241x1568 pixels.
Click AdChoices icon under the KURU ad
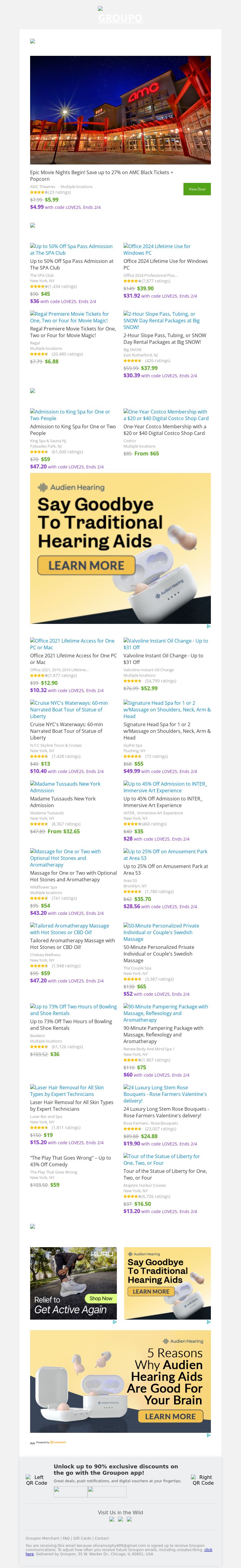click(x=115, y=1321)
